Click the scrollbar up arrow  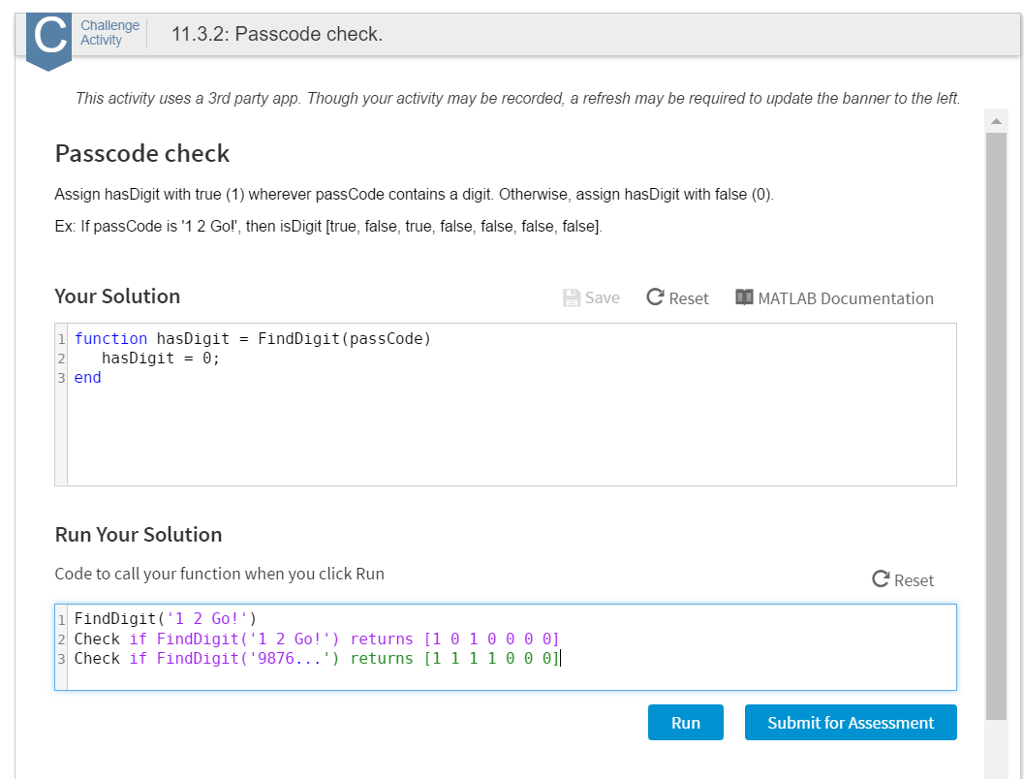pyautogui.click(x=996, y=119)
